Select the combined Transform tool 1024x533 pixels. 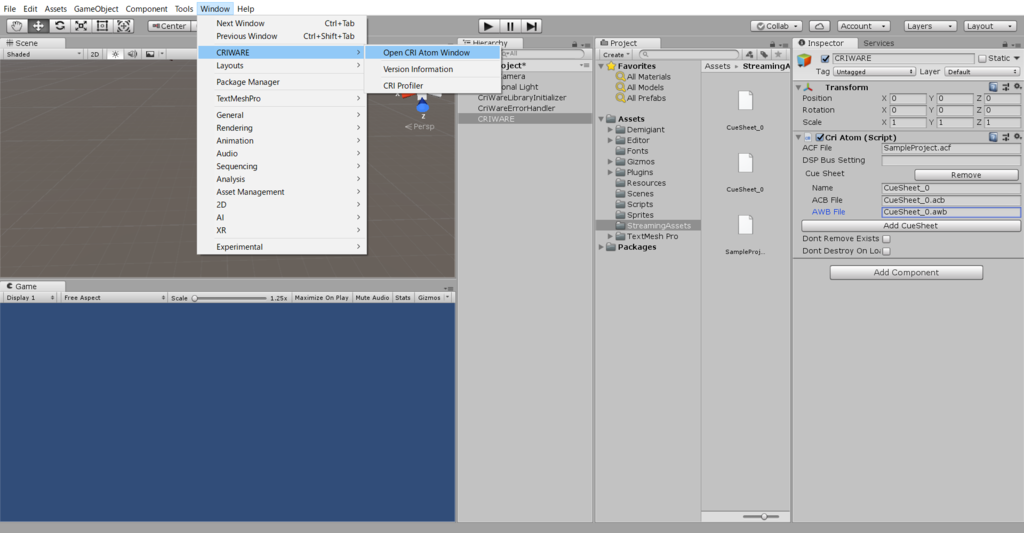(x=123, y=25)
